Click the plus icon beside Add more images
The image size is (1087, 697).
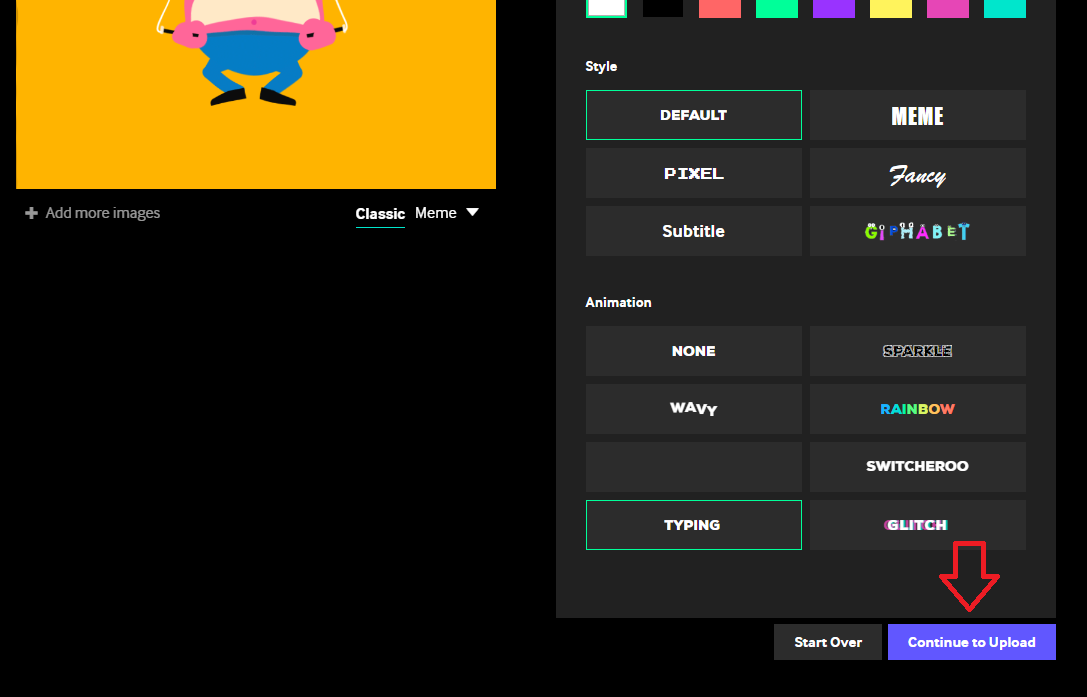(31, 213)
